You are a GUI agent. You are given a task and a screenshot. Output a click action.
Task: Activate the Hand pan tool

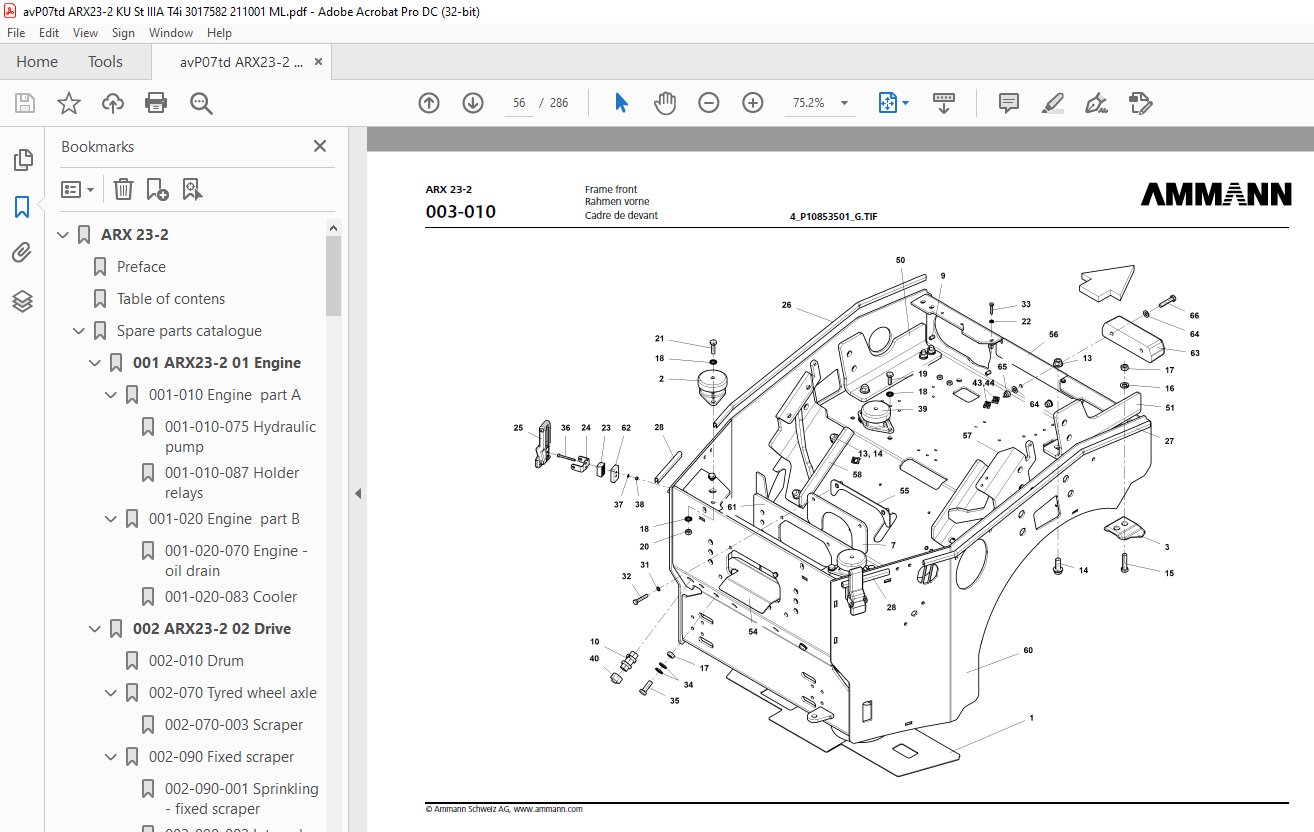point(665,103)
